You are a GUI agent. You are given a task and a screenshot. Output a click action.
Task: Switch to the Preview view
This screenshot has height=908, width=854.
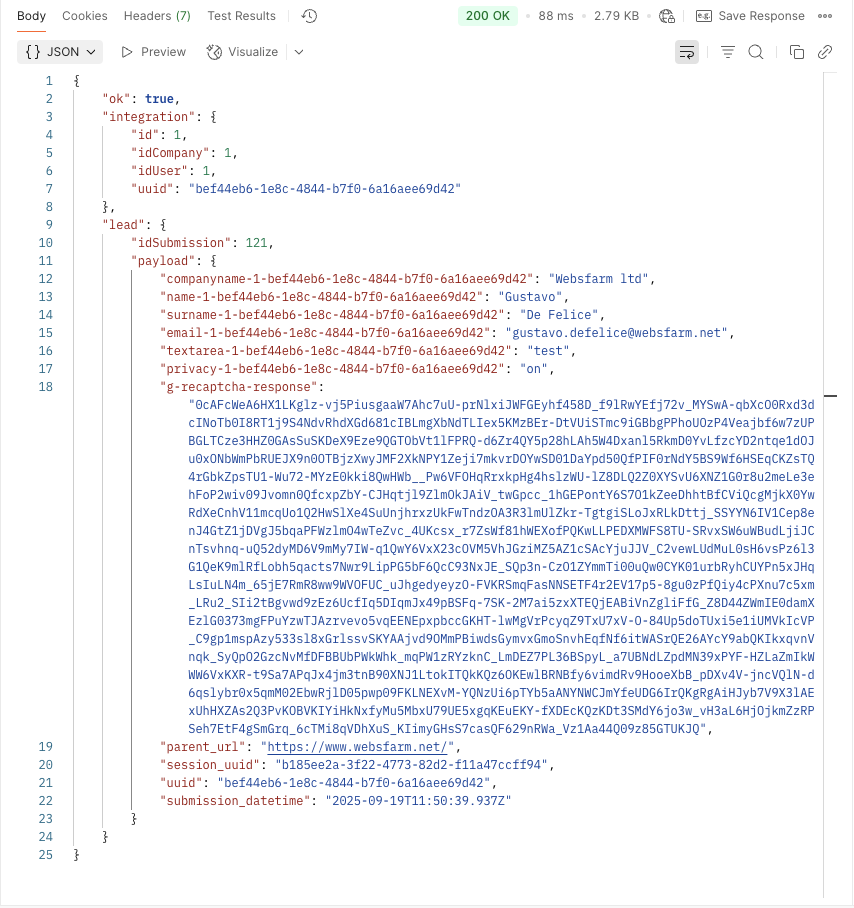[153, 52]
